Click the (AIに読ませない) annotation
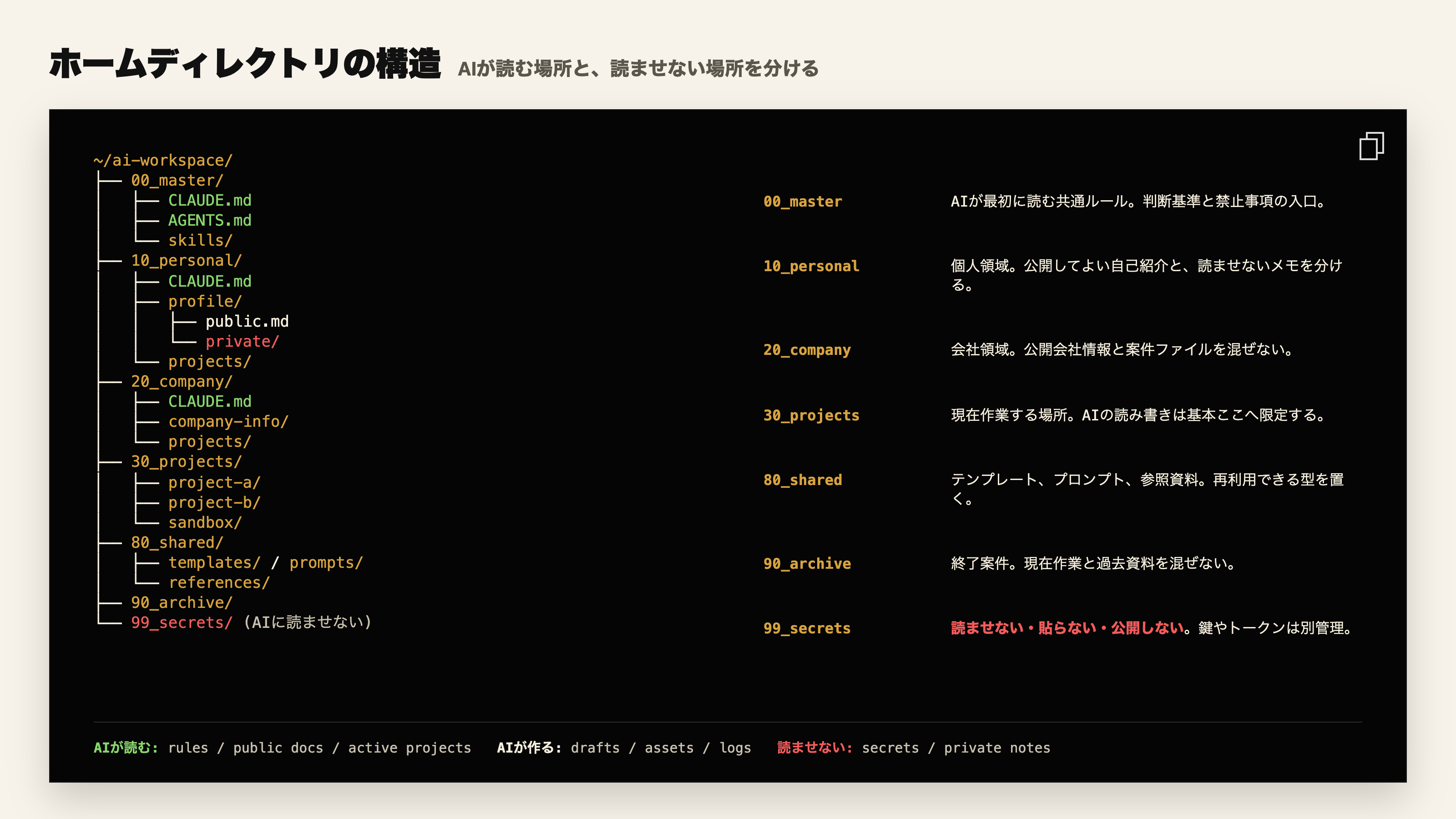The image size is (1456, 819). [308, 622]
